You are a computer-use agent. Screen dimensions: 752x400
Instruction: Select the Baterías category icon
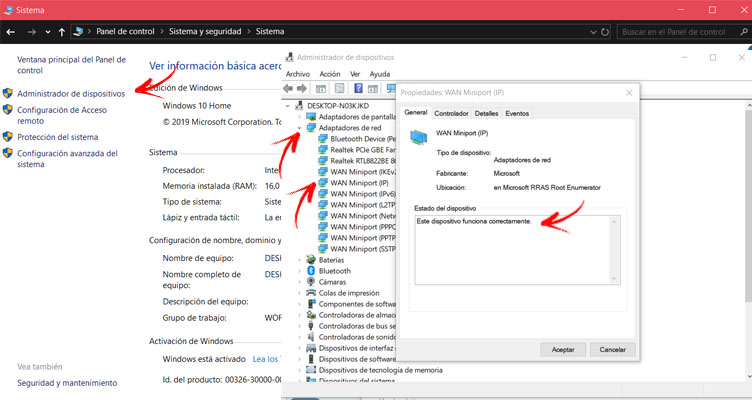[x=311, y=260]
